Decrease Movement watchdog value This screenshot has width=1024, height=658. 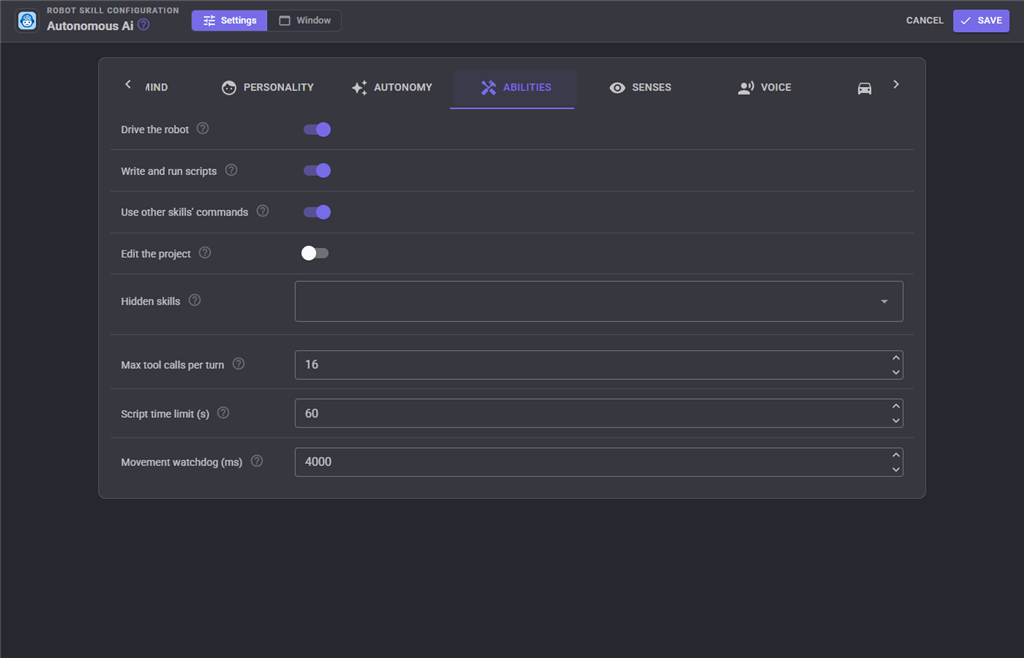click(x=896, y=469)
